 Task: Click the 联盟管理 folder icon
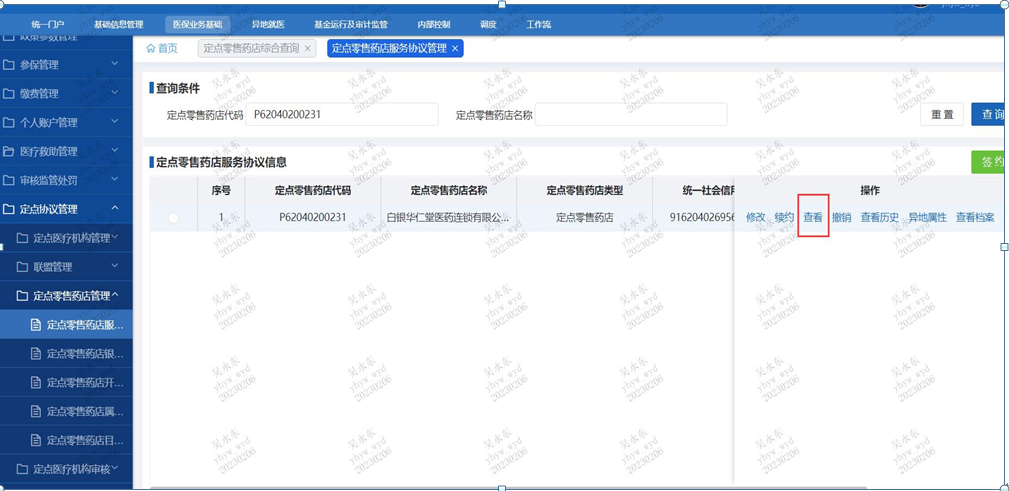22,266
